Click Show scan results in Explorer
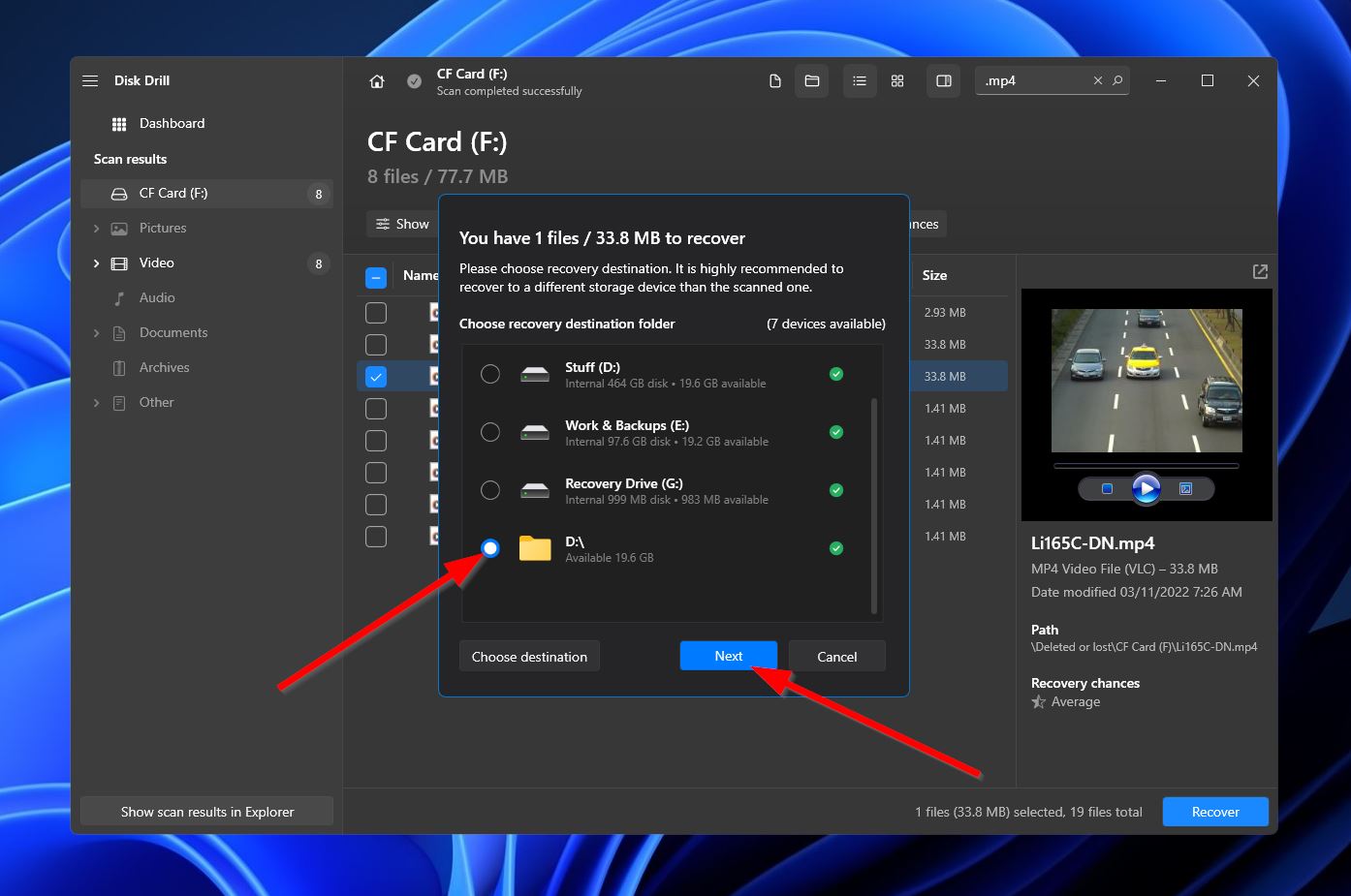 click(207, 812)
